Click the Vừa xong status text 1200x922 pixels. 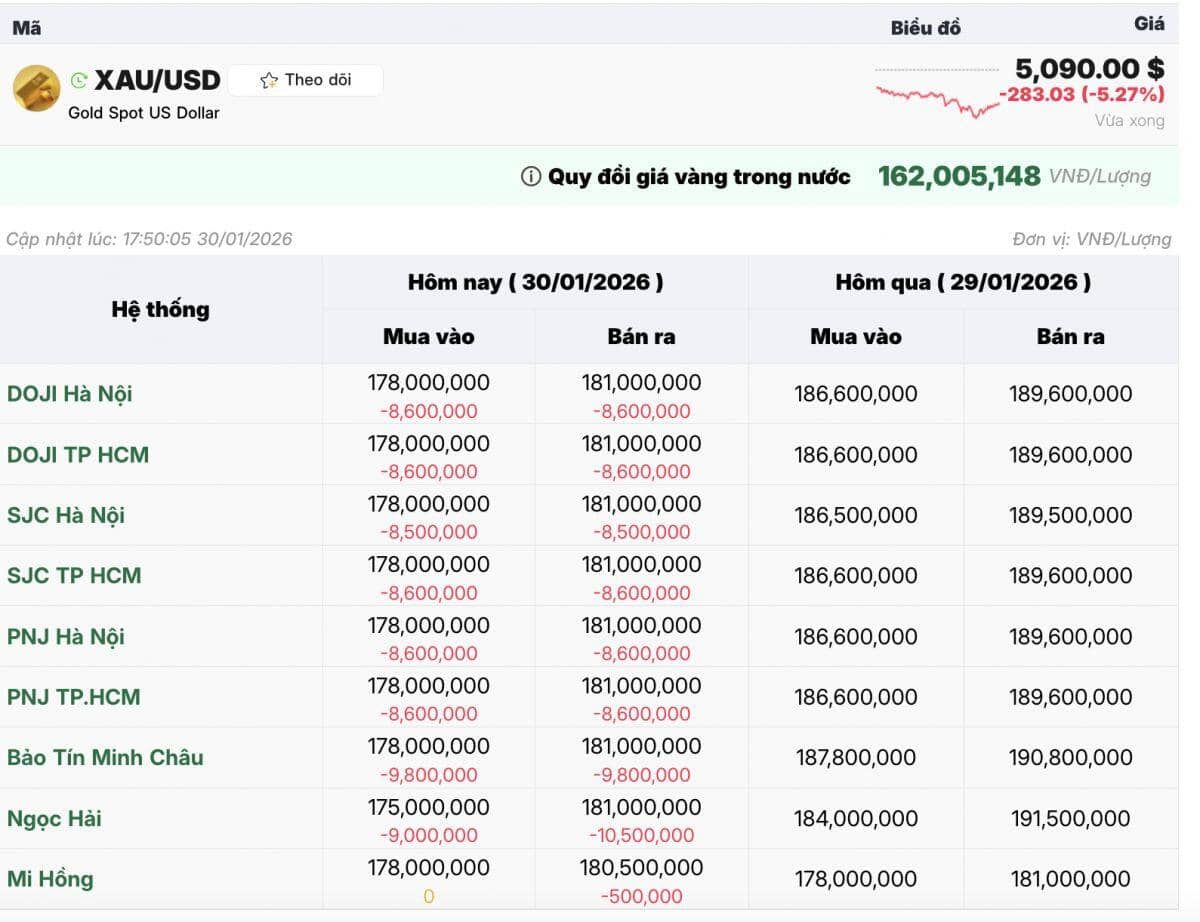[x=1130, y=121]
